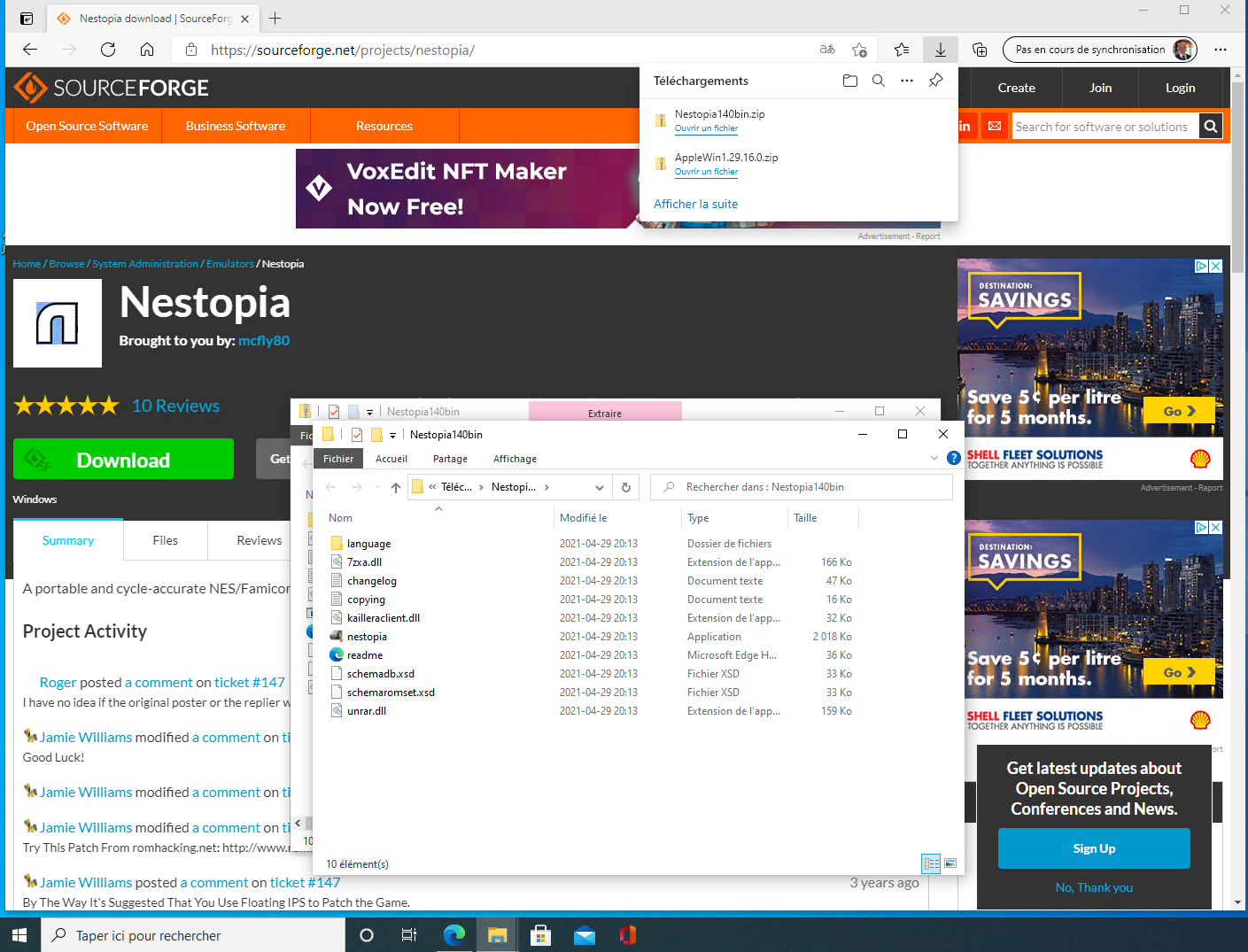Open Explorer help question mark icon
Screen dimensions: 1248x952
[x=953, y=458]
